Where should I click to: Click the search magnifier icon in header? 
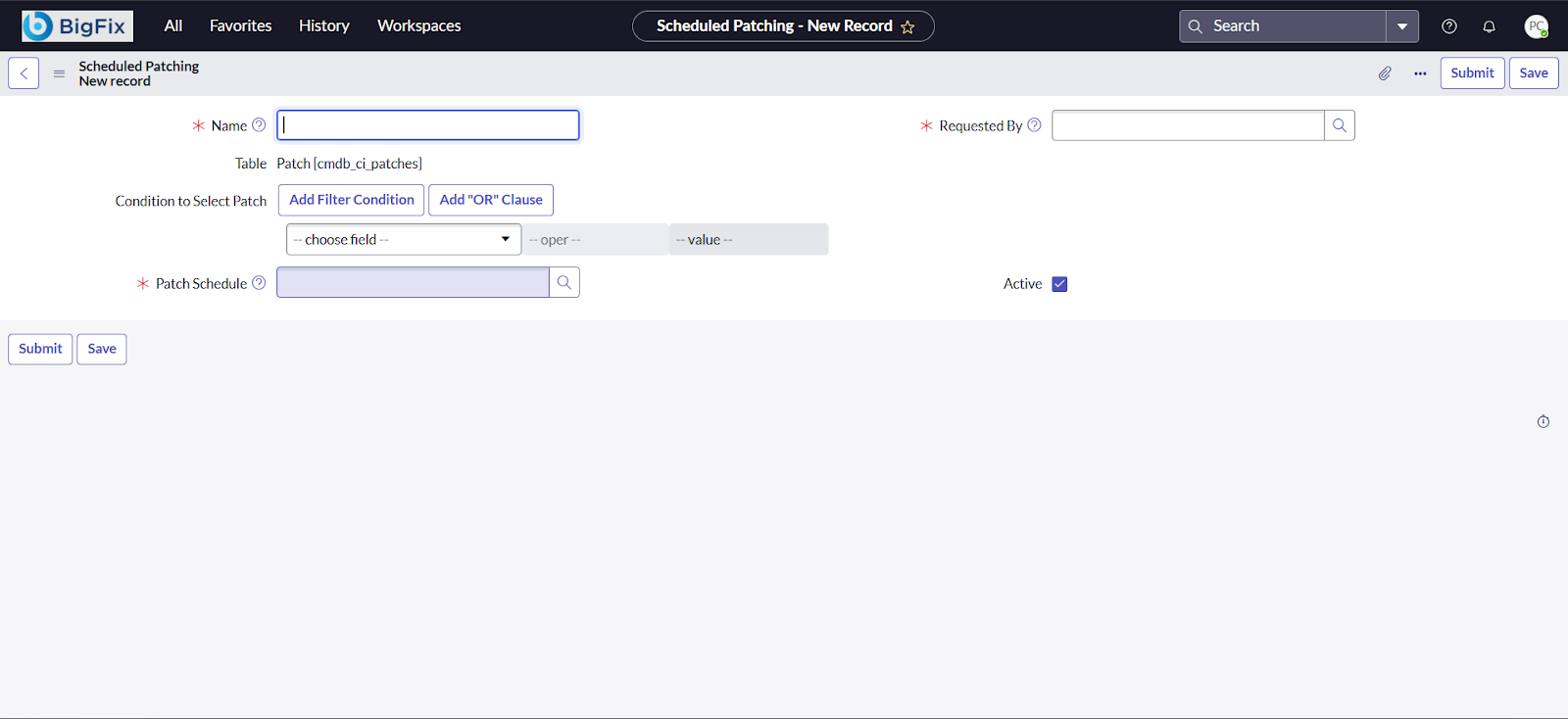point(1196,26)
